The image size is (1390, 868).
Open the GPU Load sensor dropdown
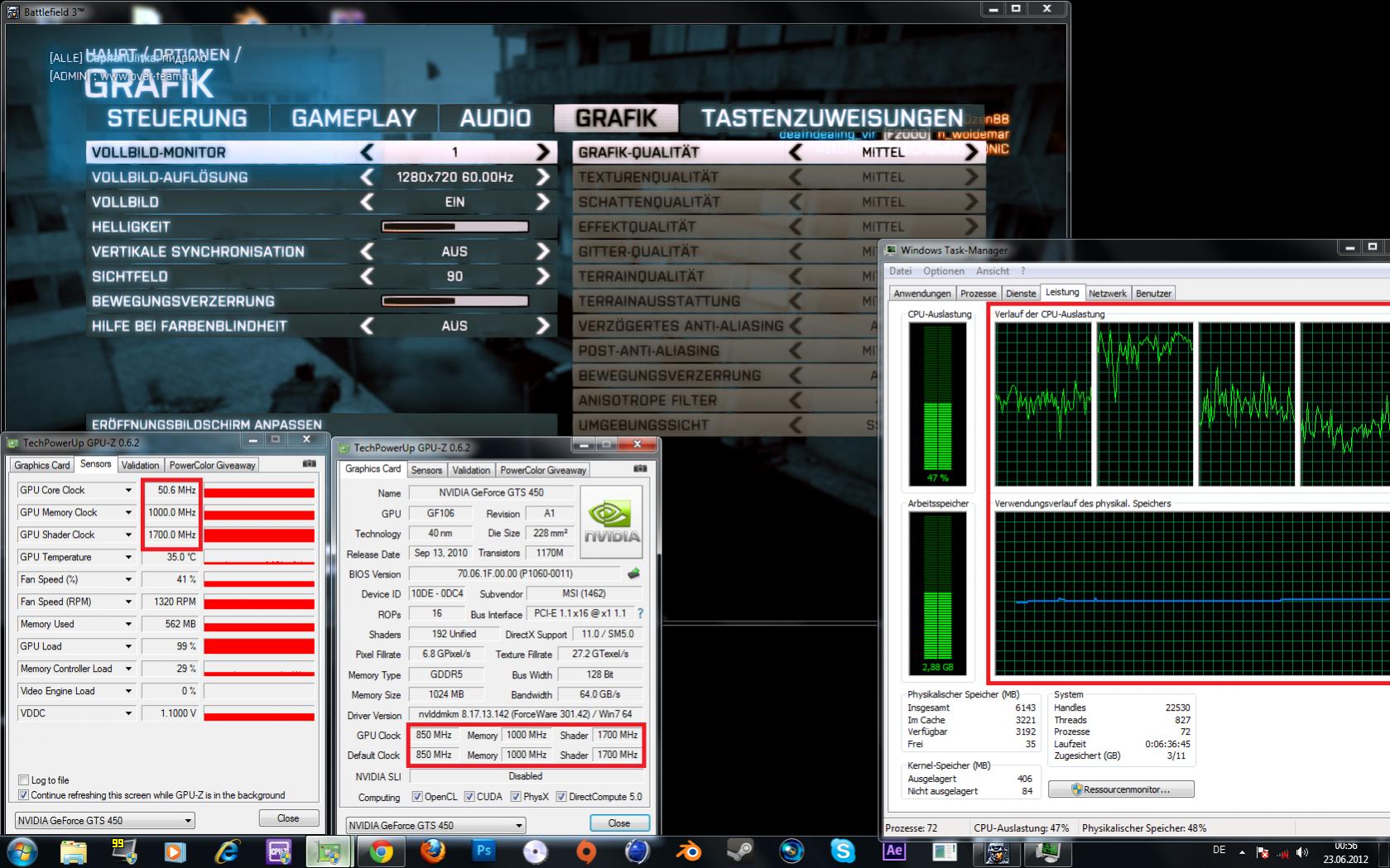[128, 646]
